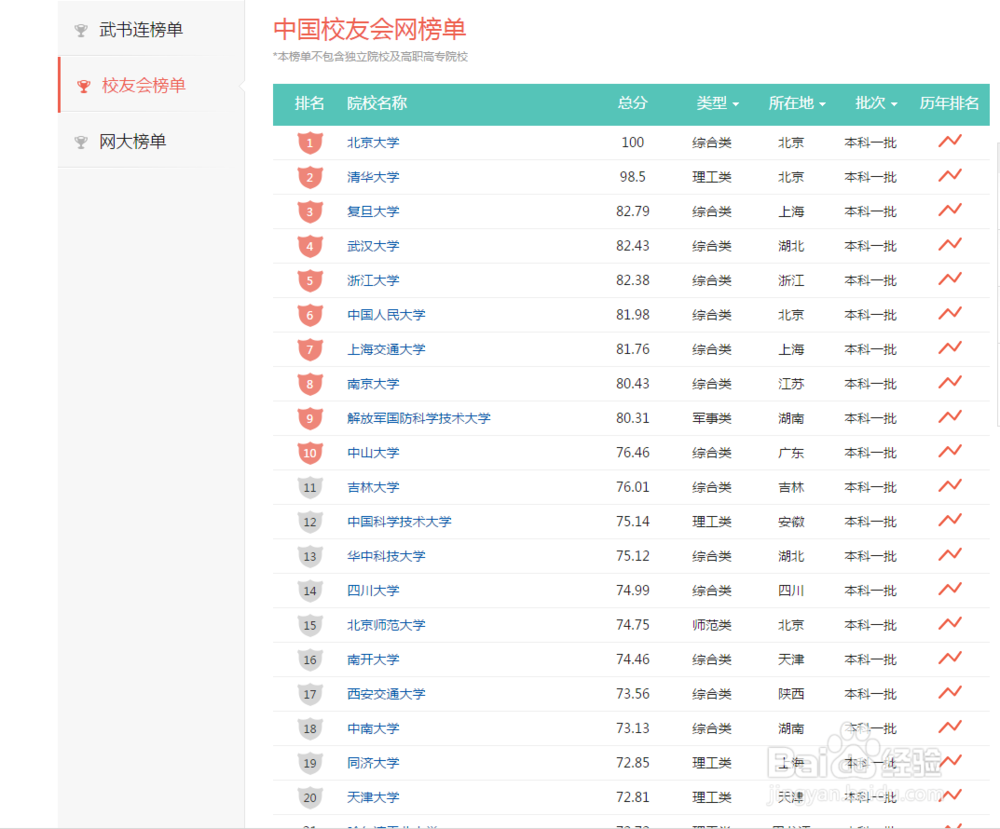Screen dimensions: 1000x829
Task: Open the 同济大学 link
Action: [373, 763]
